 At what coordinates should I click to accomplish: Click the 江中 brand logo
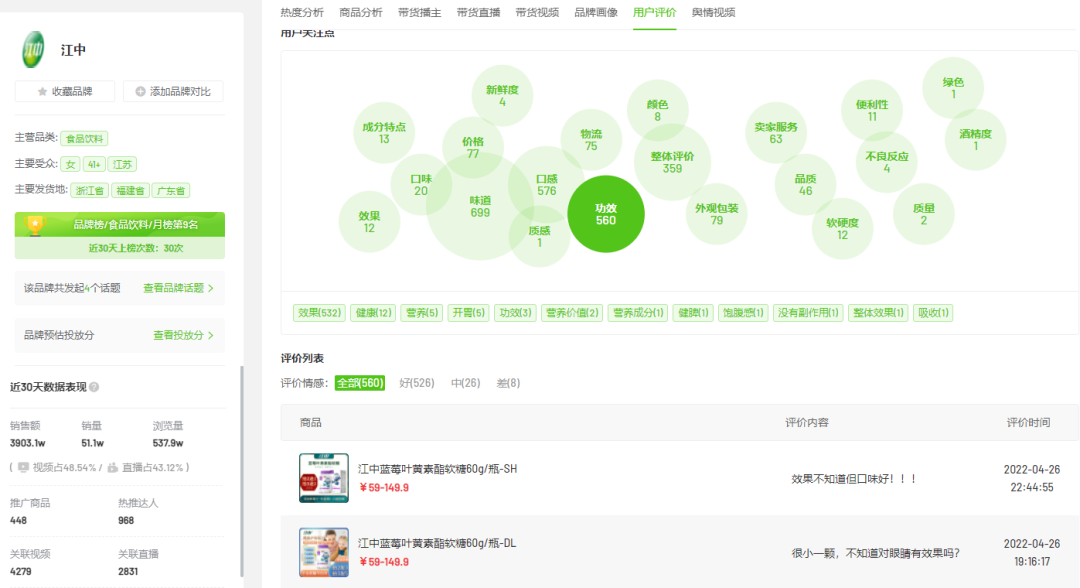click(33, 50)
